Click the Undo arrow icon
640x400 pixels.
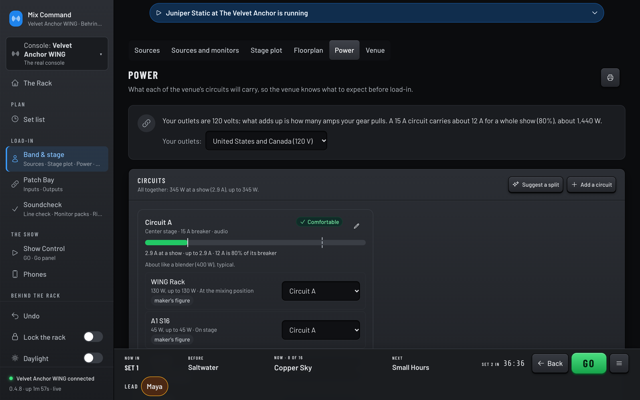click(x=15, y=316)
